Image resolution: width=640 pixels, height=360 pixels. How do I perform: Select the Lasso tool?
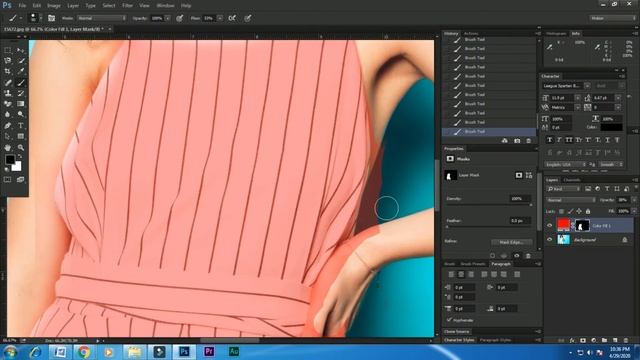coord(8,60)
